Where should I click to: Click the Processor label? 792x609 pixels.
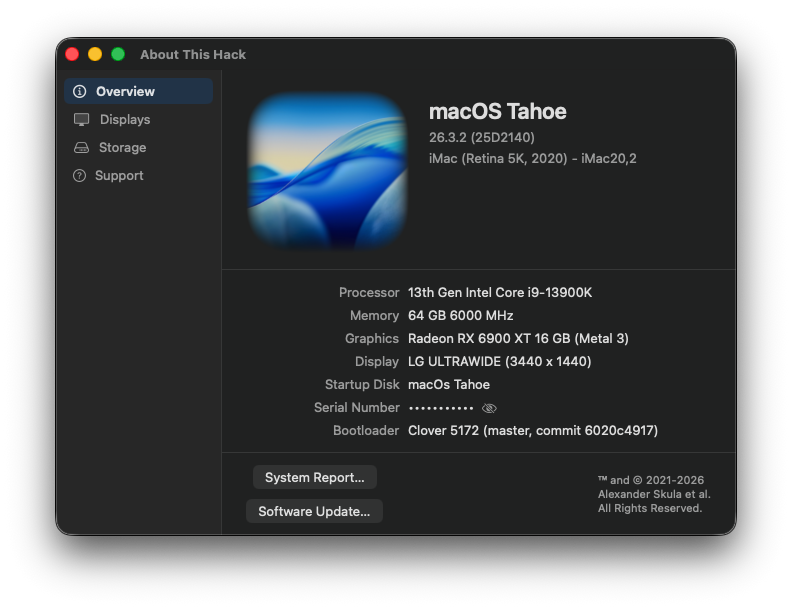pyautogui.click(x=369, y=292)
